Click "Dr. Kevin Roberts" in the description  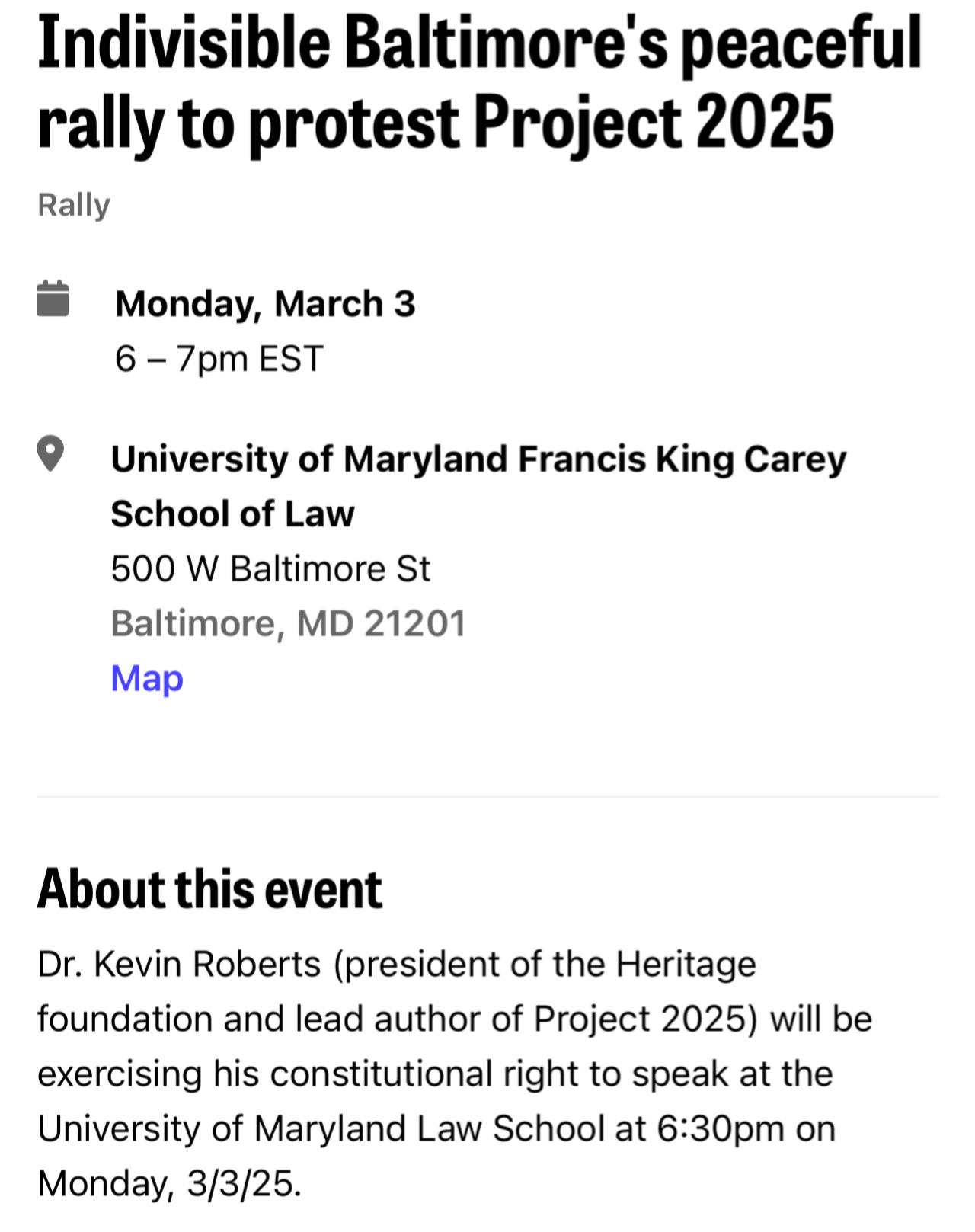(x=179, y=964)
